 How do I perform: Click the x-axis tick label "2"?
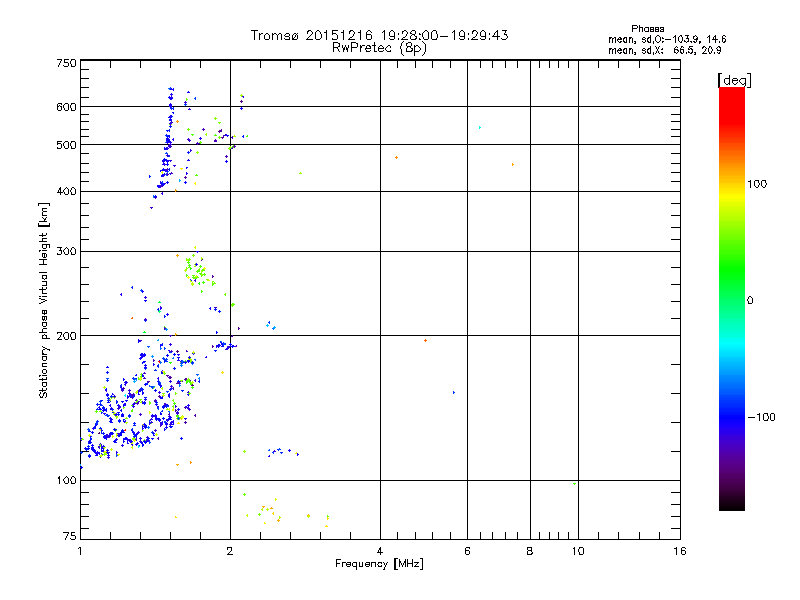point(230,551)
